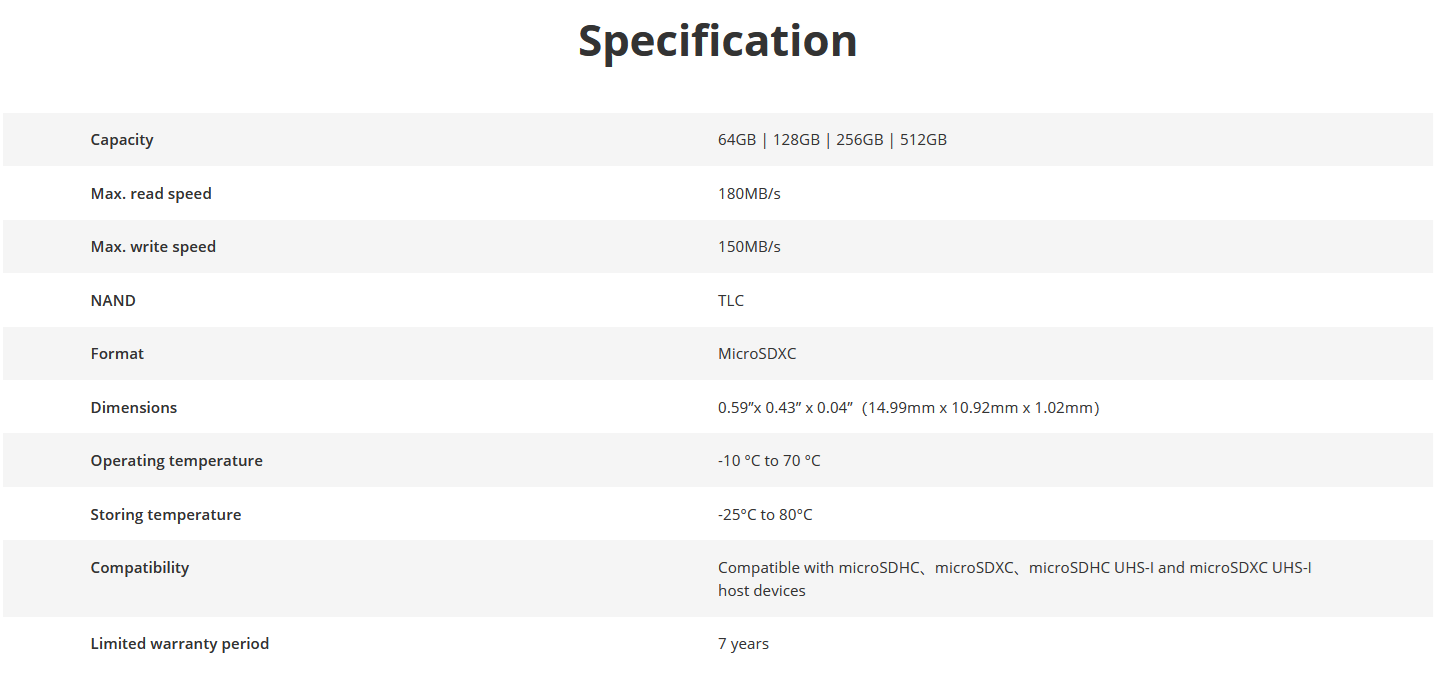Click the Limited warranty period label
The height and width of the screenshot is (673, 1439).
[x=180, y=644]
